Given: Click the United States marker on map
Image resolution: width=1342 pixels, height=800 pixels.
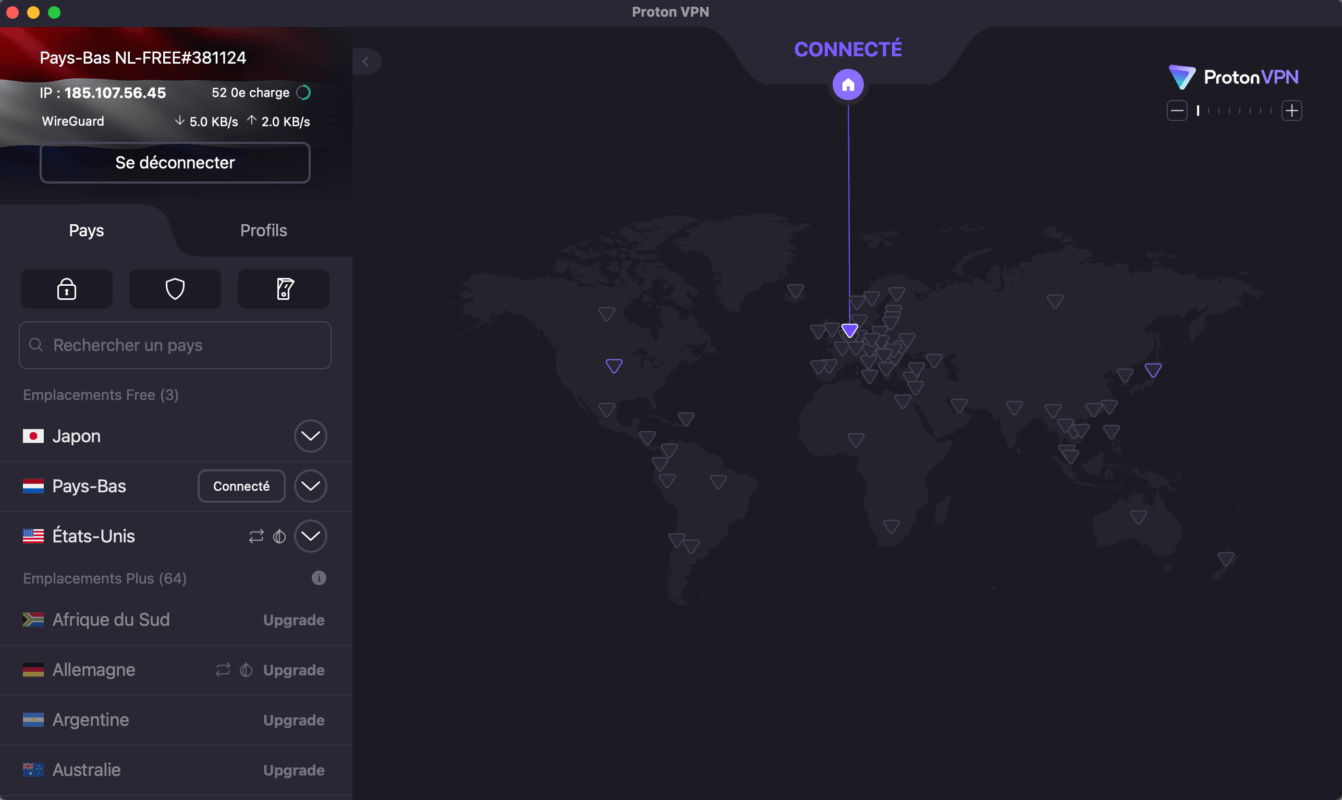Looking at the screenshot, I should (614, 366).
